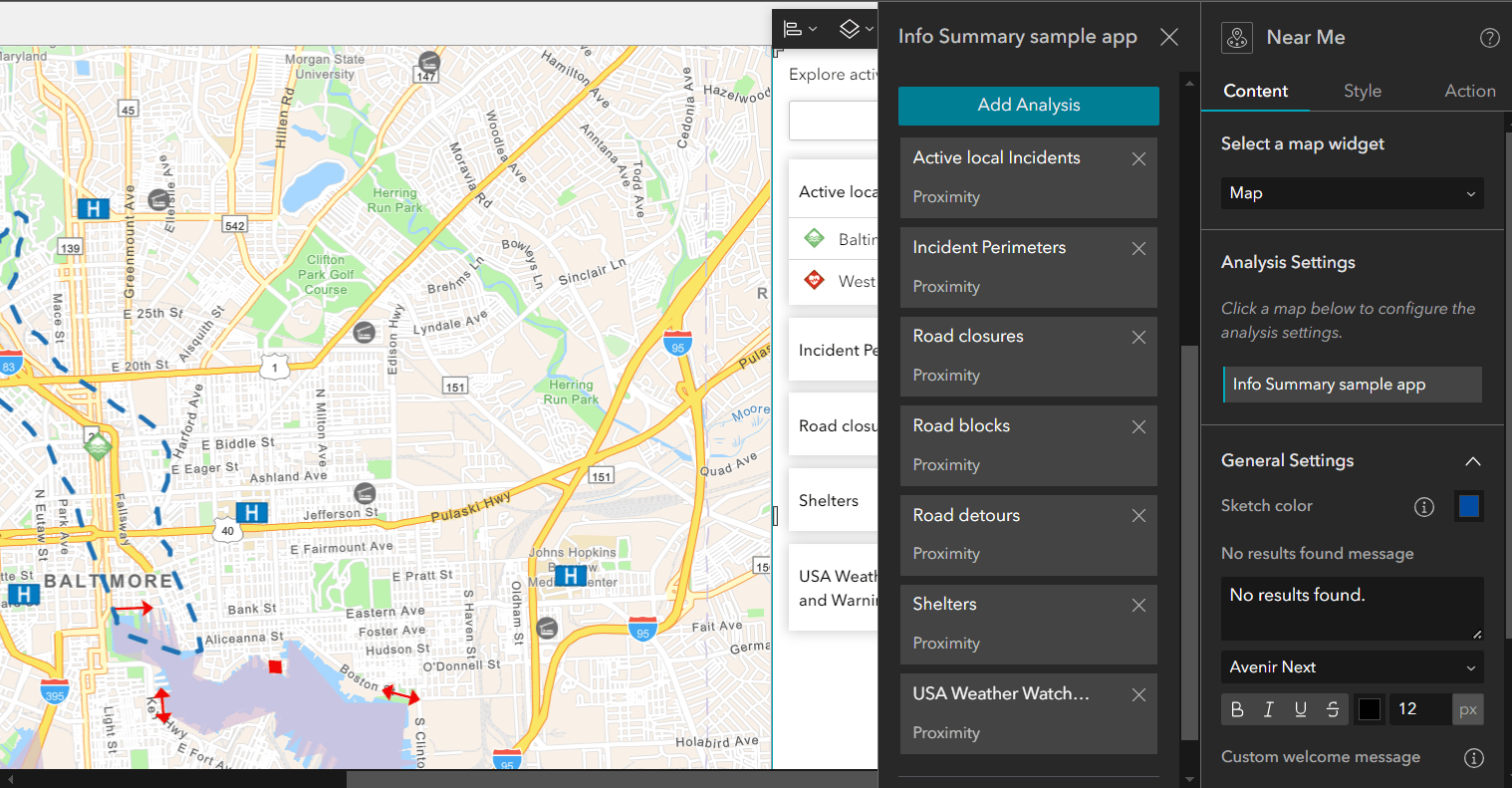Click the Morgan State University shelter icon

tap(428, 61)
